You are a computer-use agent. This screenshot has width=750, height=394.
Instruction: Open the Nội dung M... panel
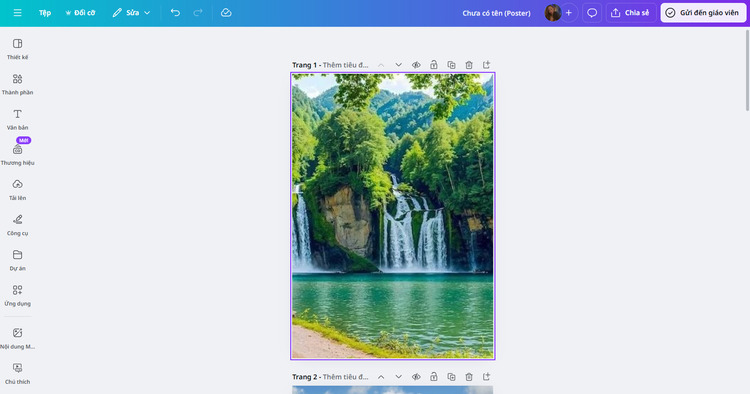pyautogui.click(x=18, y=339)
